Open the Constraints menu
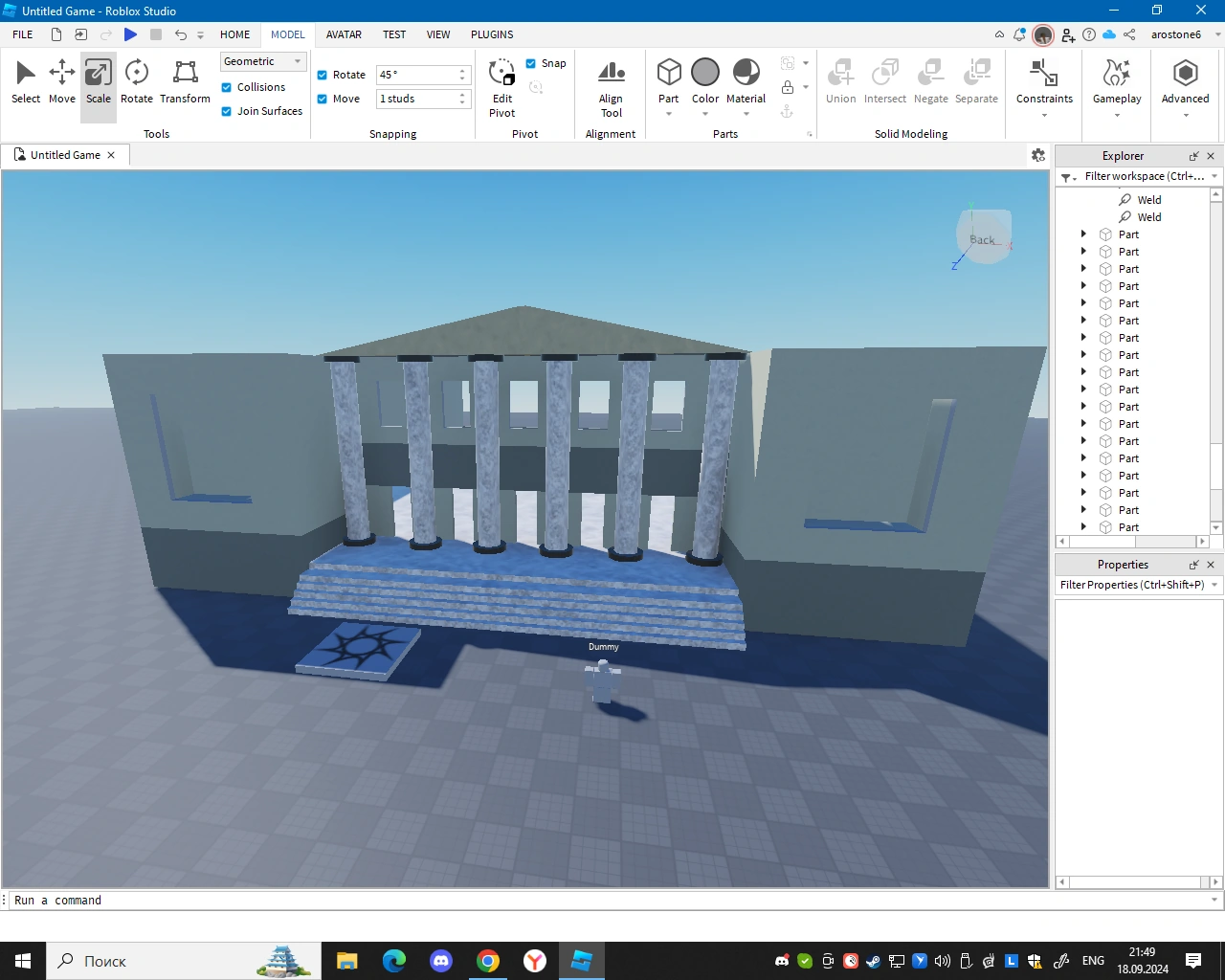 click(1044, 88)
